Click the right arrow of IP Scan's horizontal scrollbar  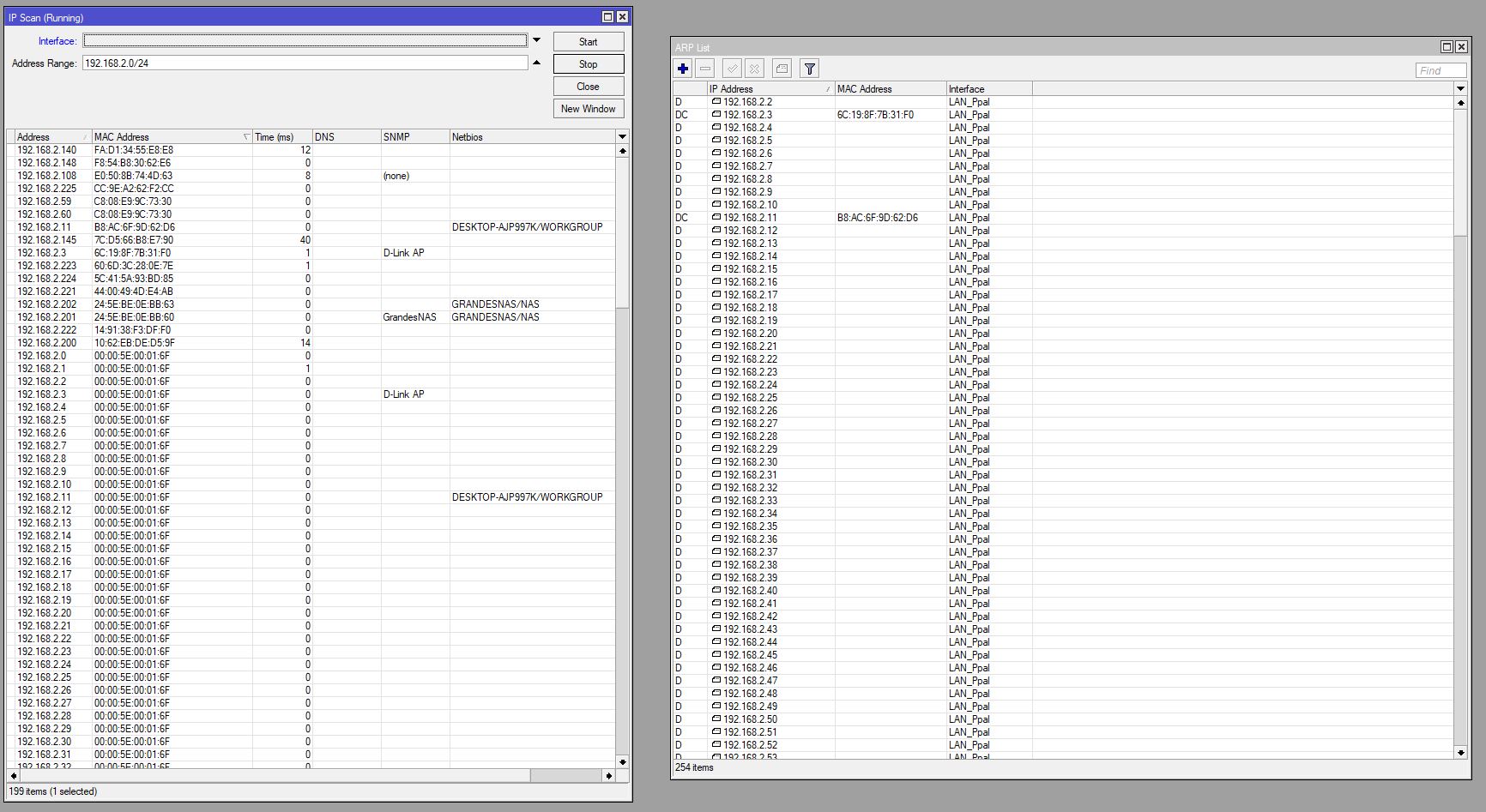pyautogui.click(x=609, y=775)
